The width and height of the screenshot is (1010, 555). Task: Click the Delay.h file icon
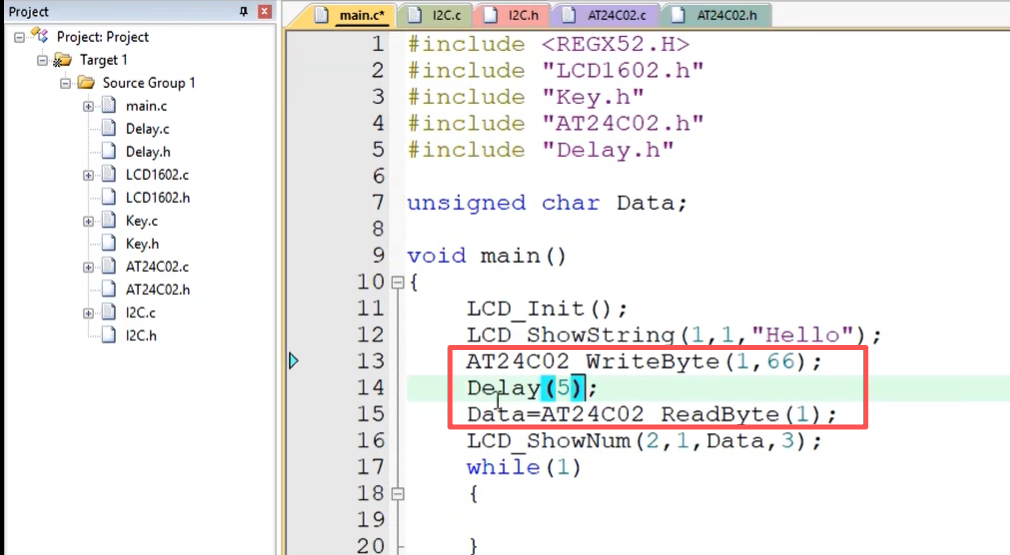pos(109,151)
